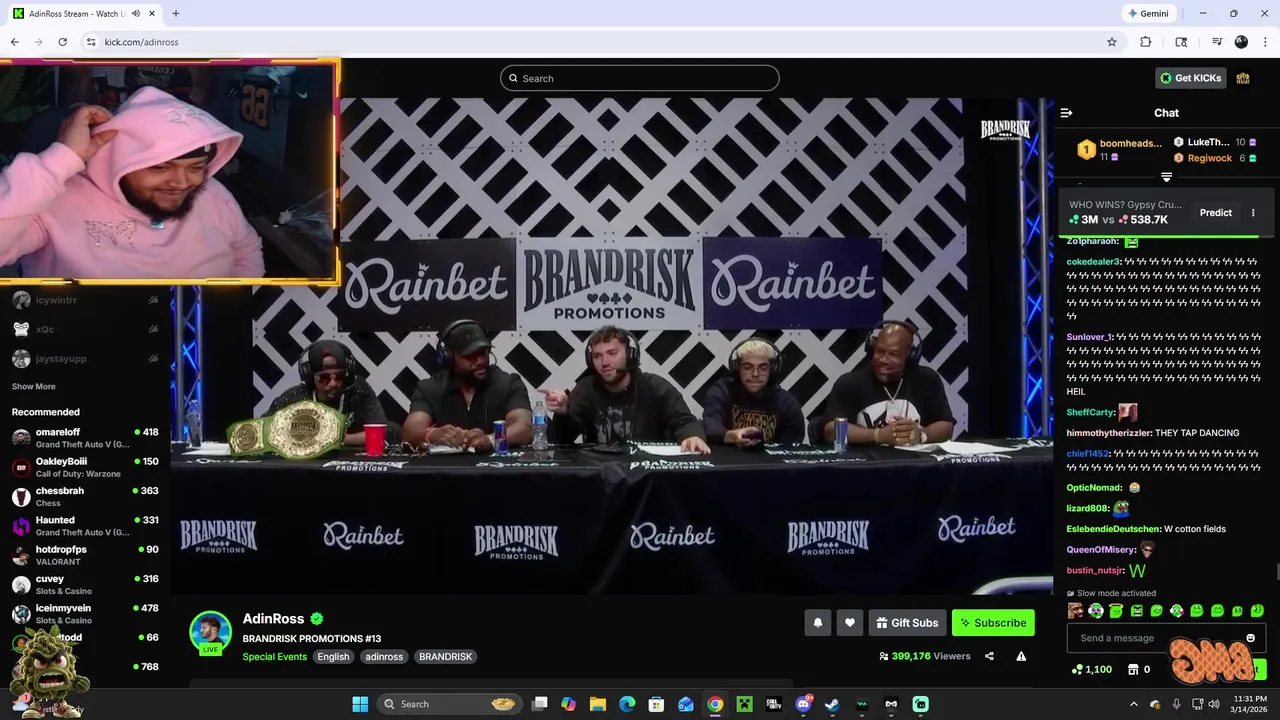Open hotdropfps VALORANT channel

85,555
